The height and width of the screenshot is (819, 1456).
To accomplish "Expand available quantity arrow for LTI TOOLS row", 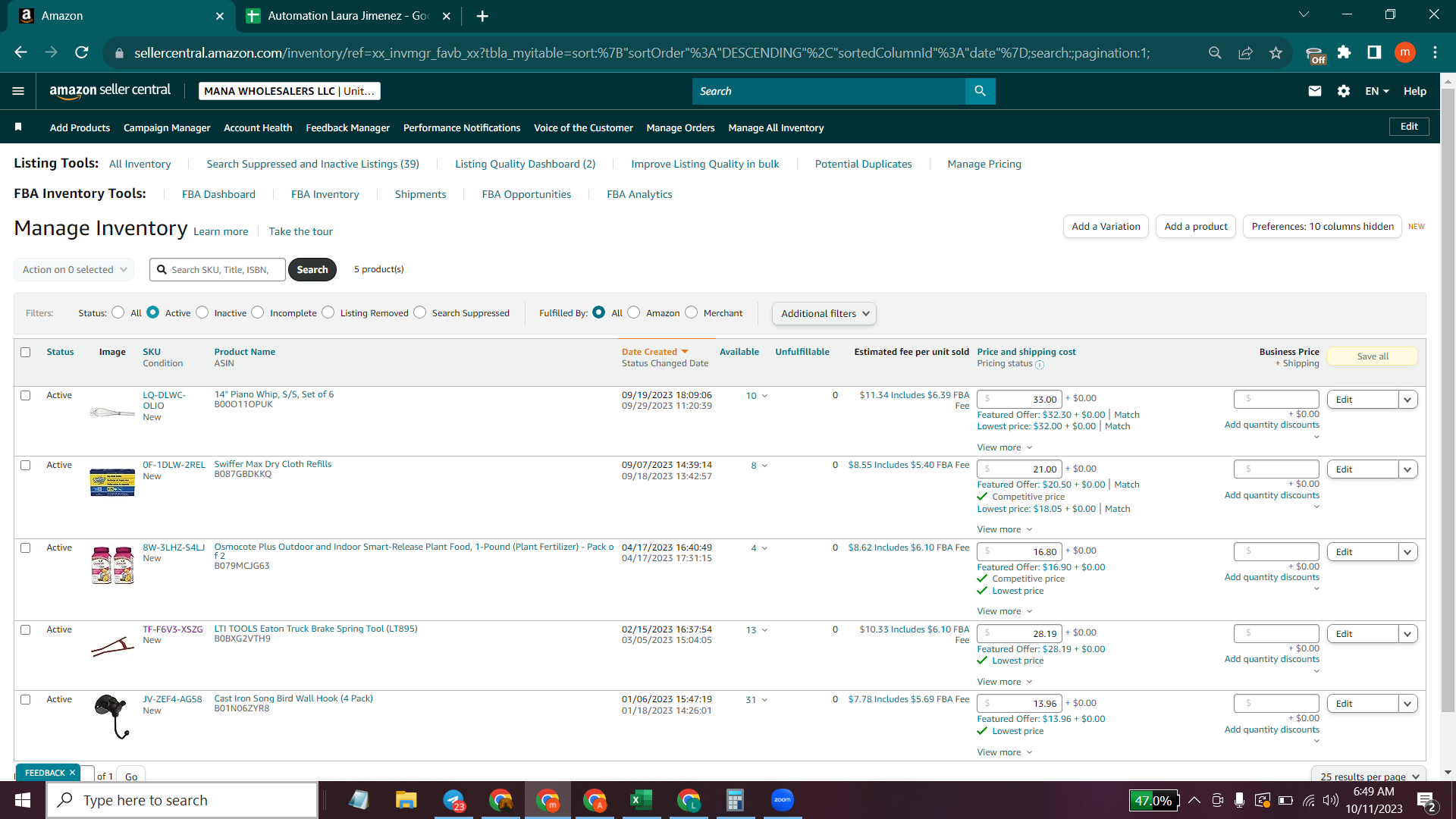I will point(764,630).
